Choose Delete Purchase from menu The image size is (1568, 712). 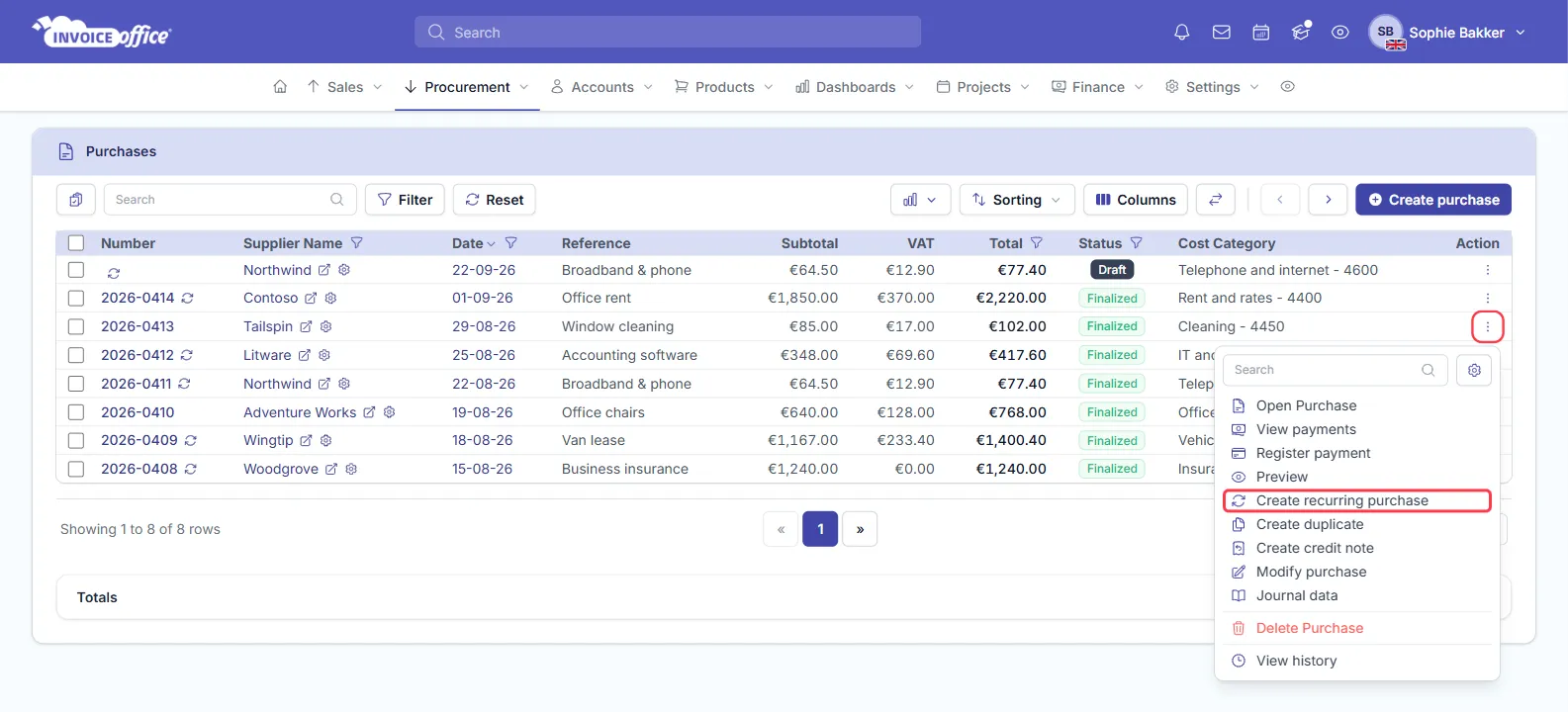click(x=1309, y=628)
